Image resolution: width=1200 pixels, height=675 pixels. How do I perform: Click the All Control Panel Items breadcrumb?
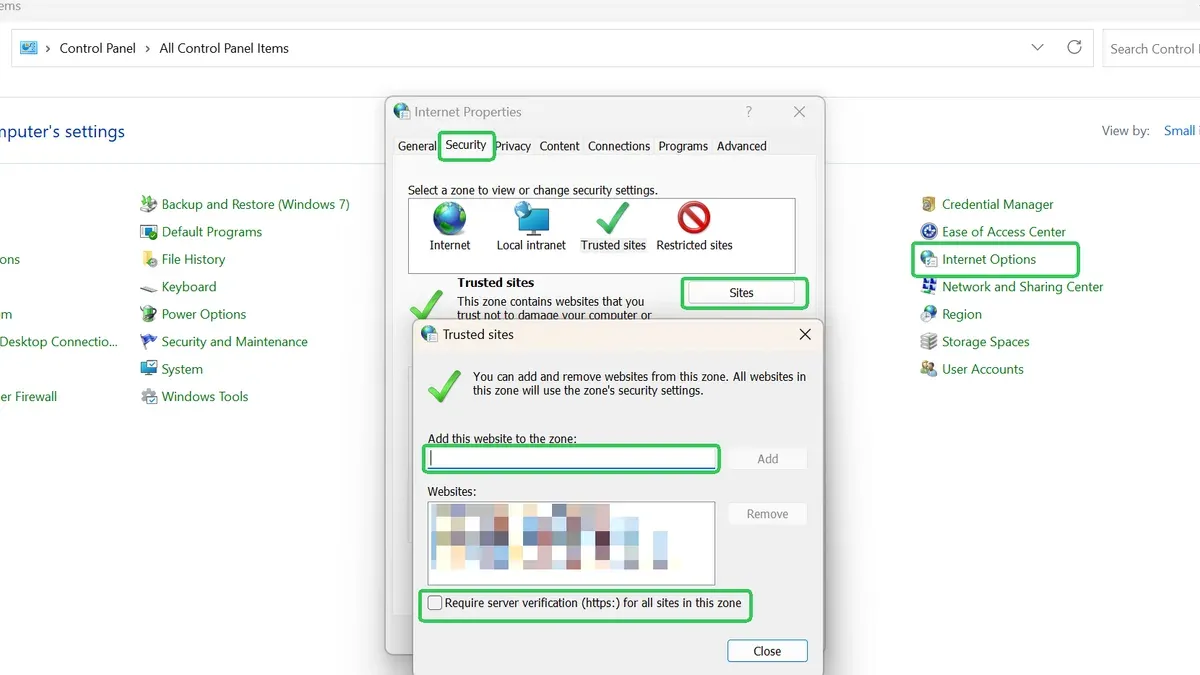pyautogui.click(x=224, y=48)
